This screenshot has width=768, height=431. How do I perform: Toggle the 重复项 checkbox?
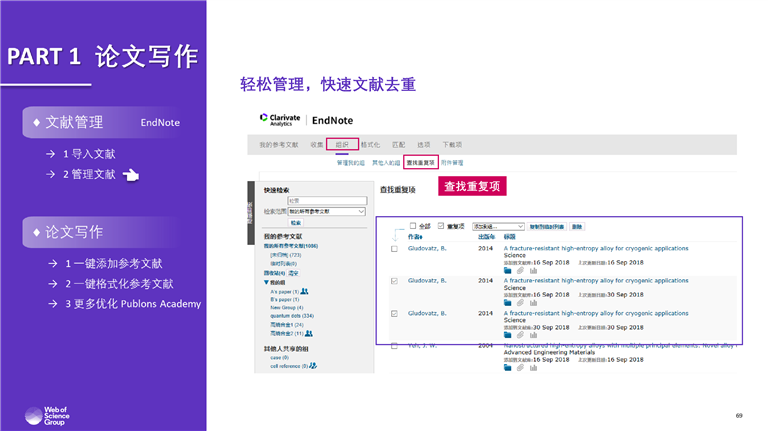(441, 226)
